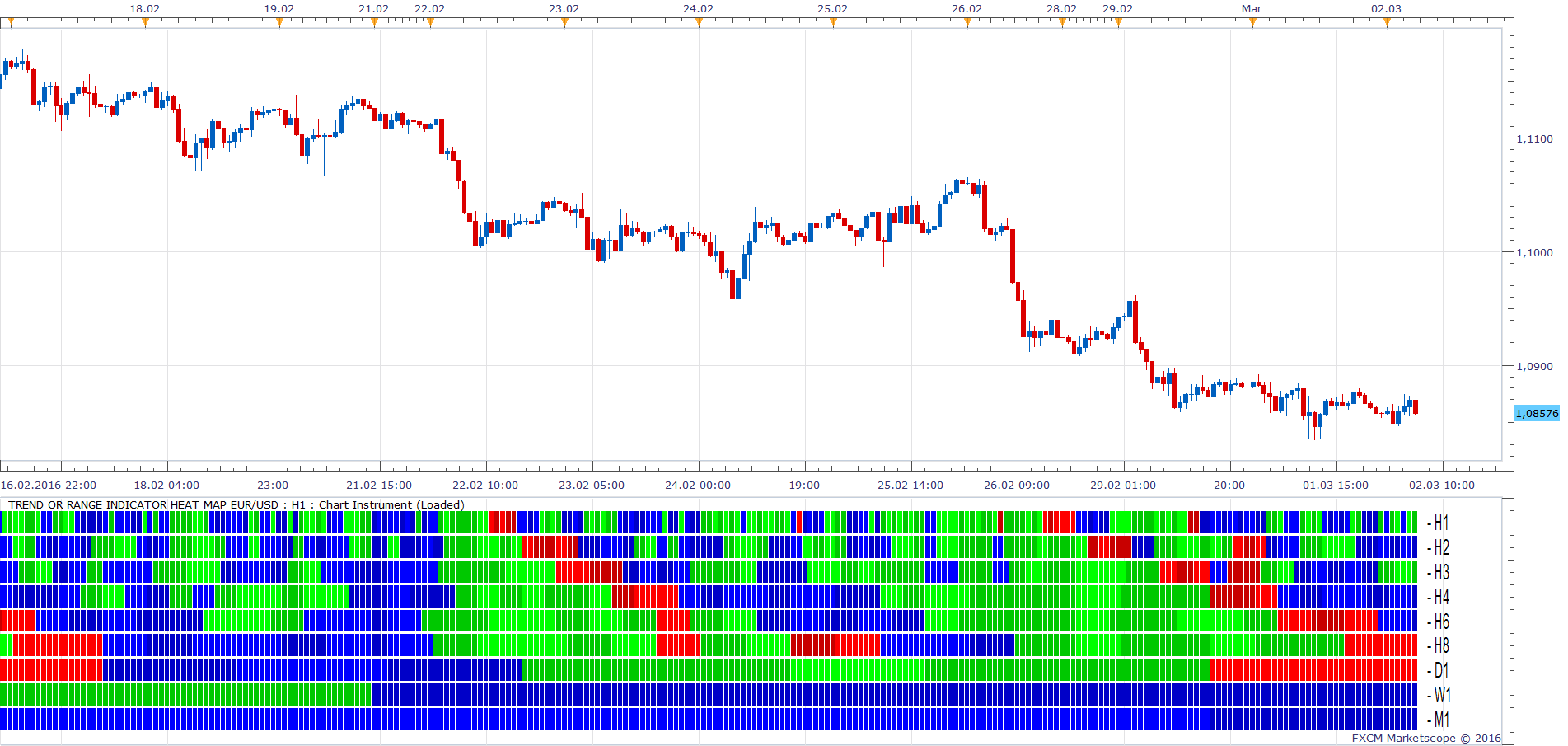Click the orange date marker under 23.02
Screen dimensions: 1568x746
click(x=564, y=22)
